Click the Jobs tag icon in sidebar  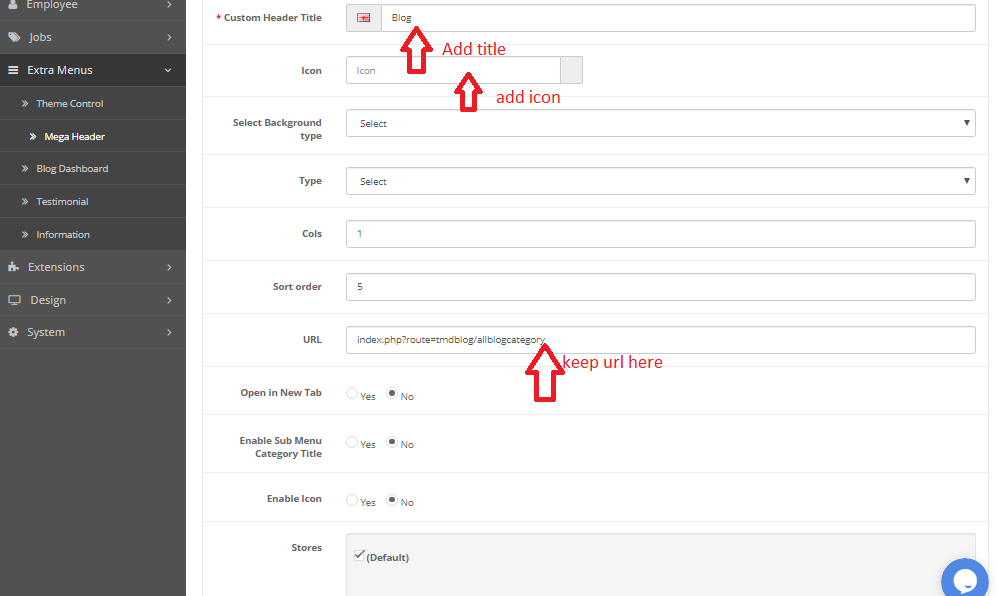pos(13,37)
